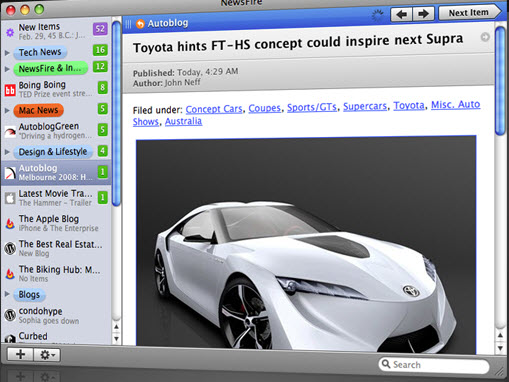The image size is (509, 382).
Task: Expand the Tech News group
Action: tap(7, 53)
